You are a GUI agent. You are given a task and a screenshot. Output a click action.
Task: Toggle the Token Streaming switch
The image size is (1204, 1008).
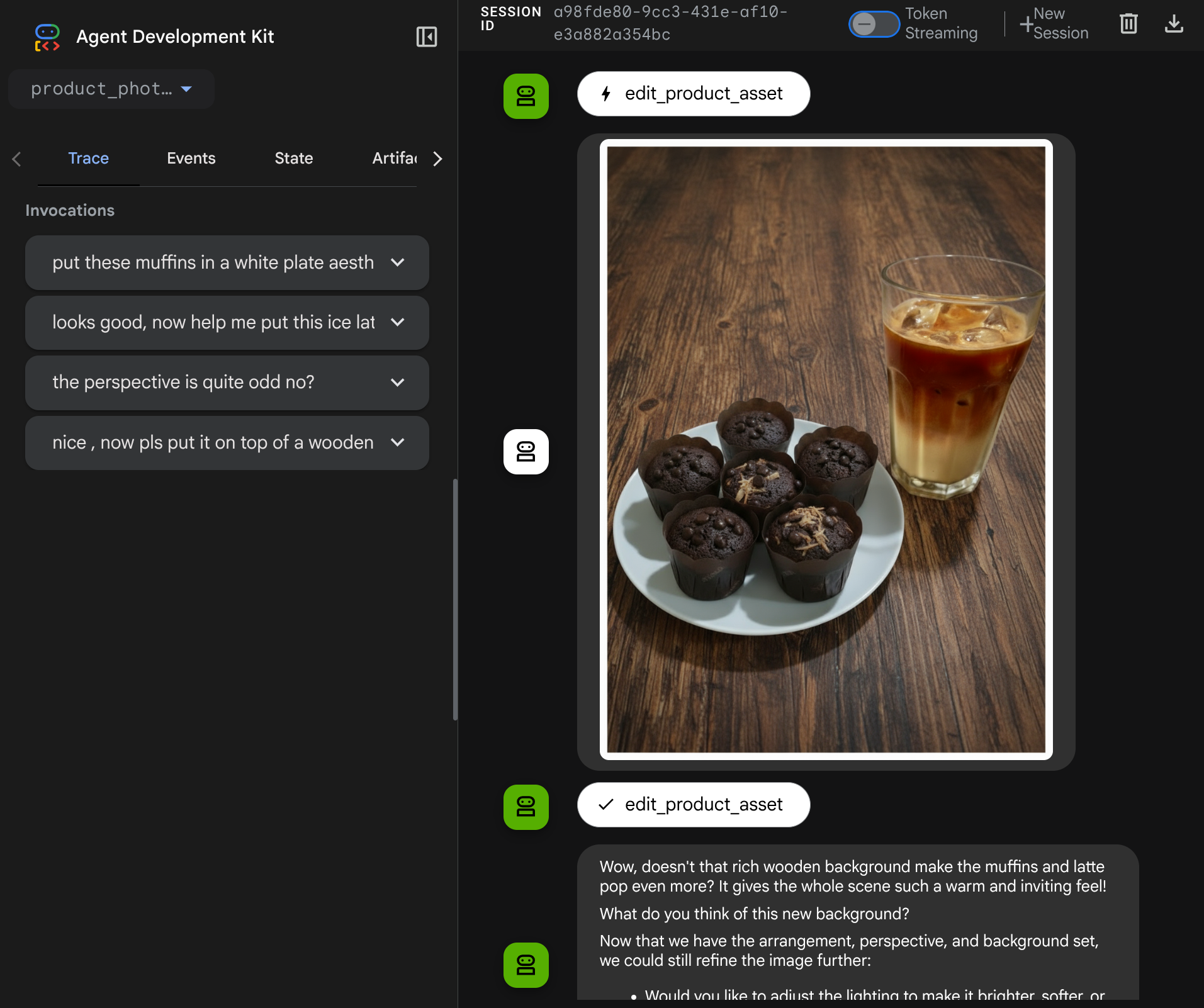coord(874,24)
